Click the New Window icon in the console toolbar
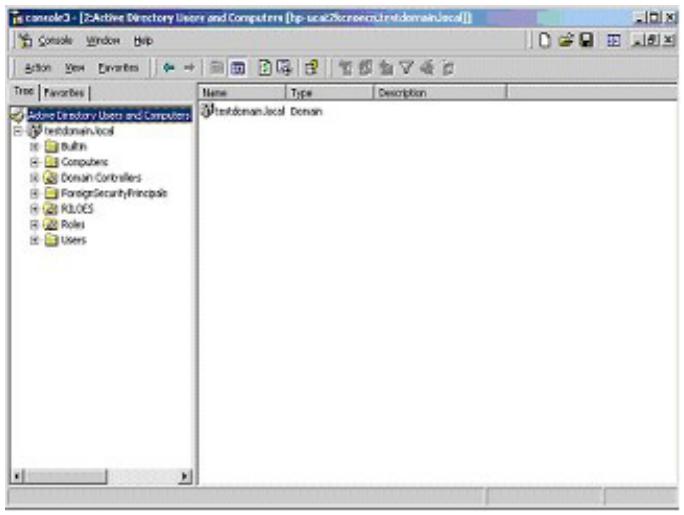The height and width of the screenshot is (515, 684). click(x=613, y=41)
